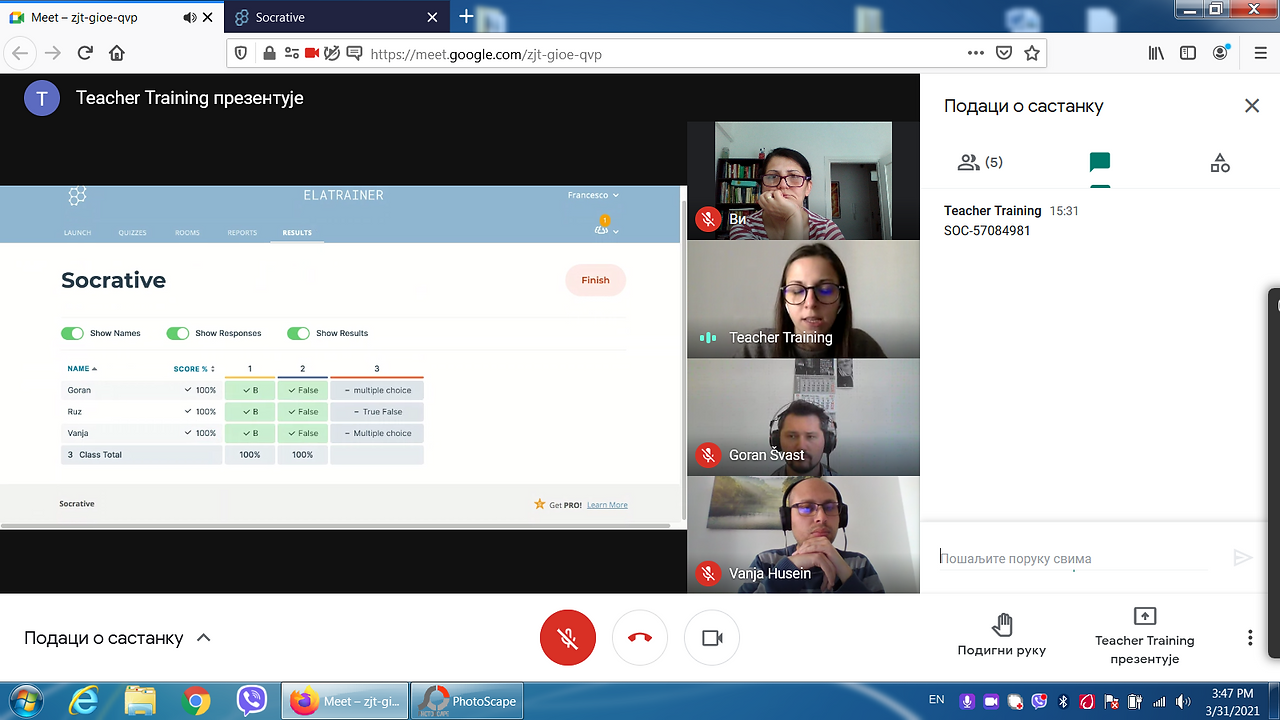Click the T avatar of the presenter
This screenshot has height=720, width=1280.
(x=42, y=98)
